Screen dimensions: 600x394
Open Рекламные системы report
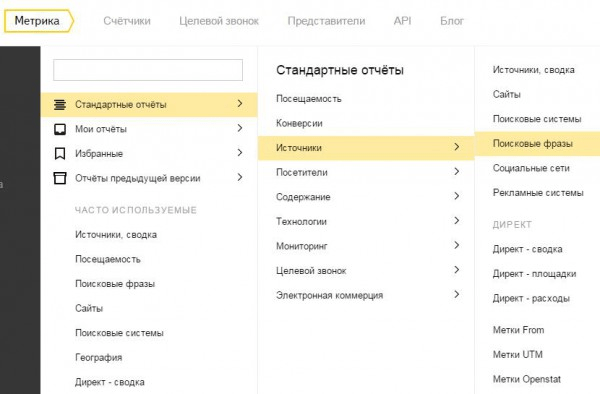[x=538, y=192]
